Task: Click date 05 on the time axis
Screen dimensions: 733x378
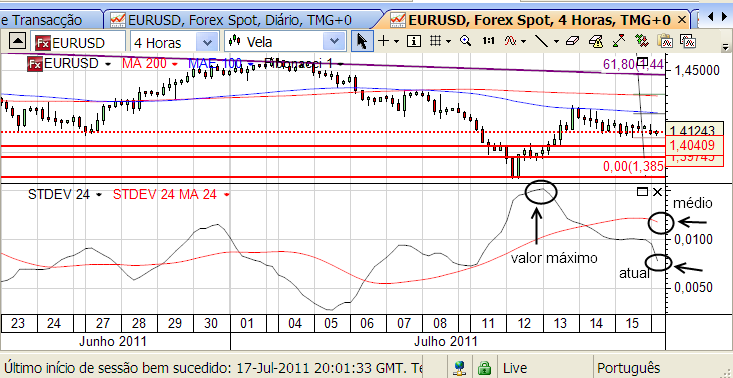Action: [x=331, y=323]
